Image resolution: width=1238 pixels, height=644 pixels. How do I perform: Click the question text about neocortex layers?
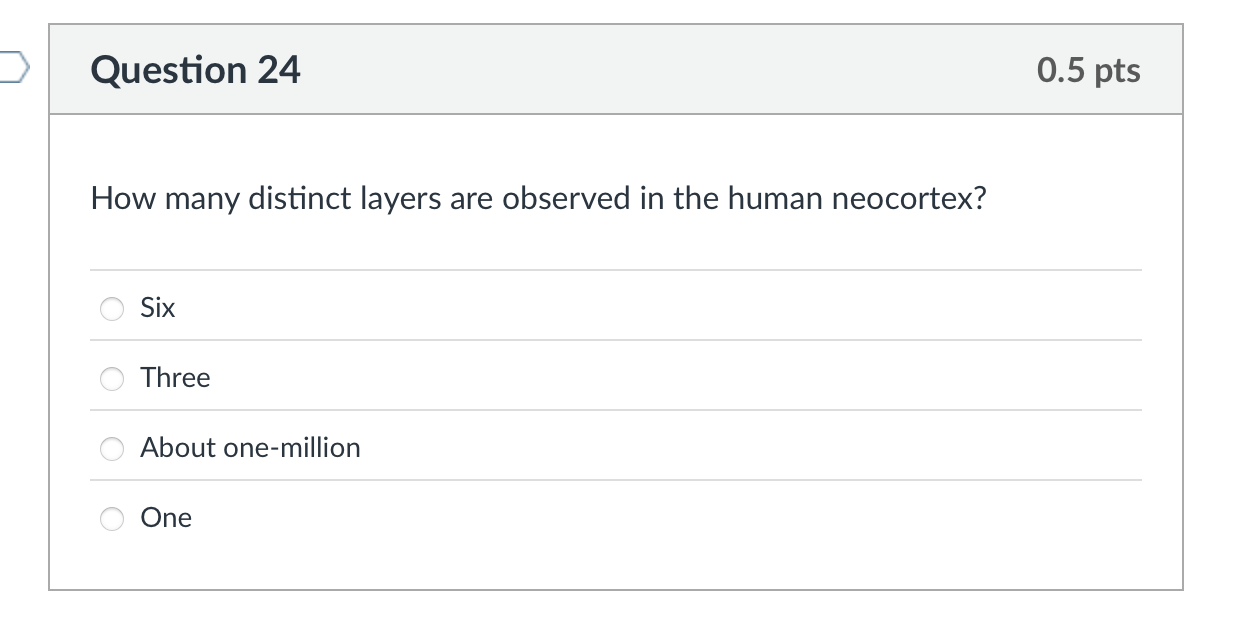[x=538, y=198]
